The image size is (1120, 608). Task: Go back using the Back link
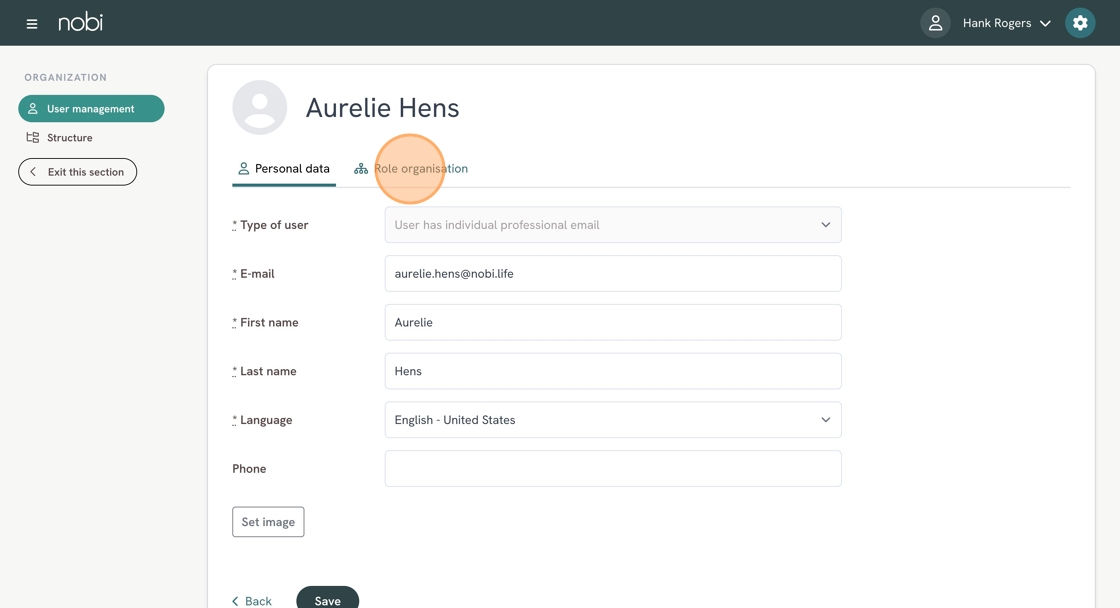click(252, 601)
